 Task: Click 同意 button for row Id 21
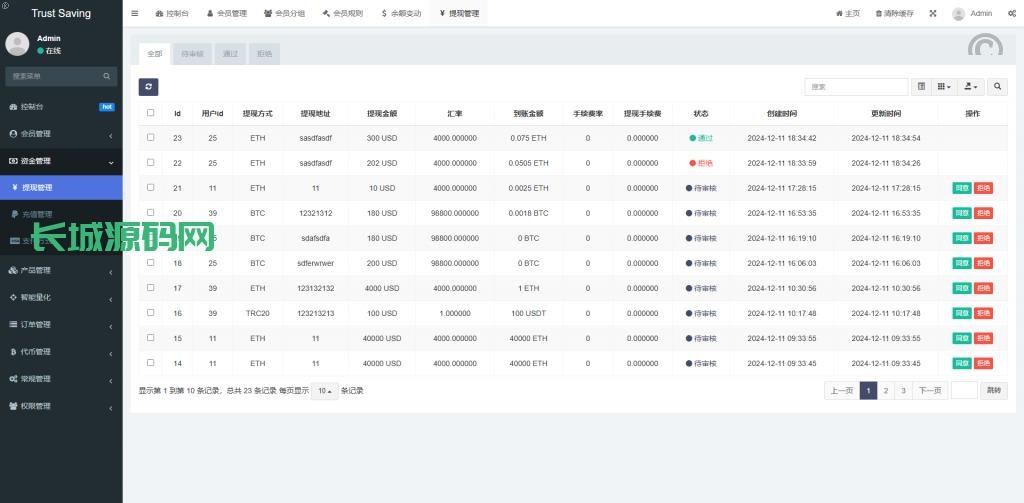pyautogui.click(x=962, y=188)
